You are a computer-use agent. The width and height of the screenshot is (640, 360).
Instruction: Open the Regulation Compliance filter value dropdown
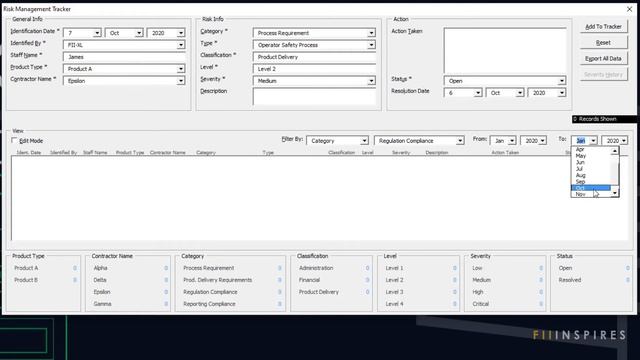[460, 141]
